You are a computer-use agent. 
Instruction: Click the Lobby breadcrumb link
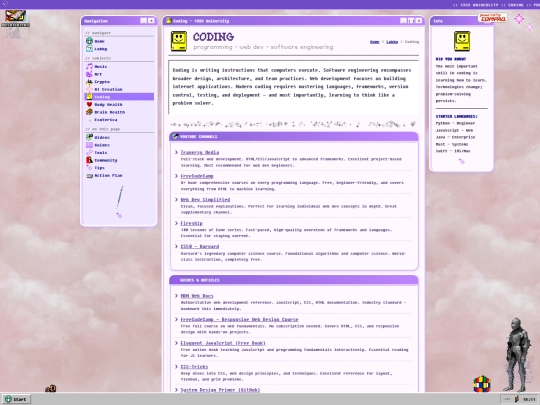click(x=392, y=42)
